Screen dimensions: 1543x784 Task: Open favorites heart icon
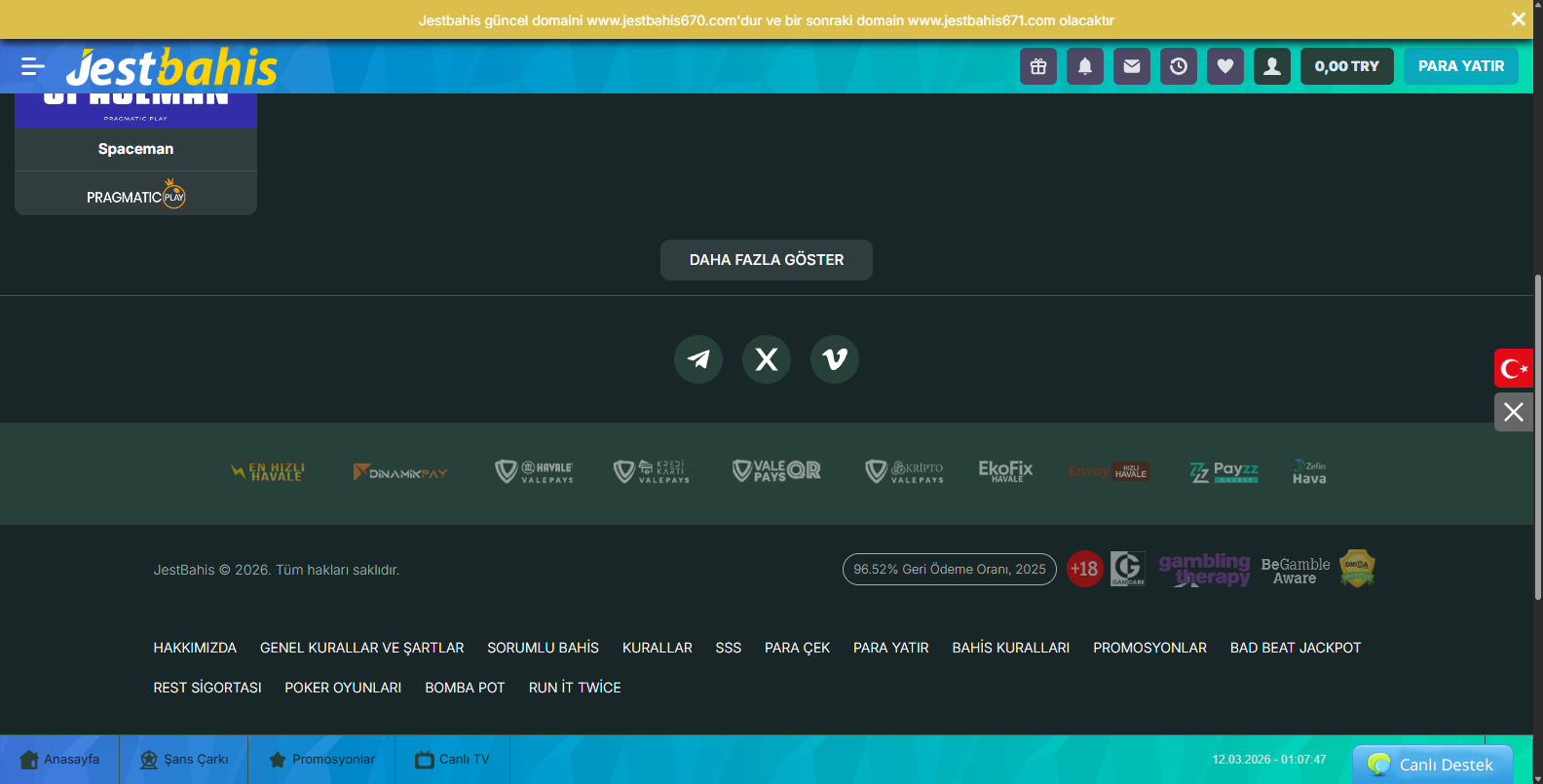(x=1225, y=66)
